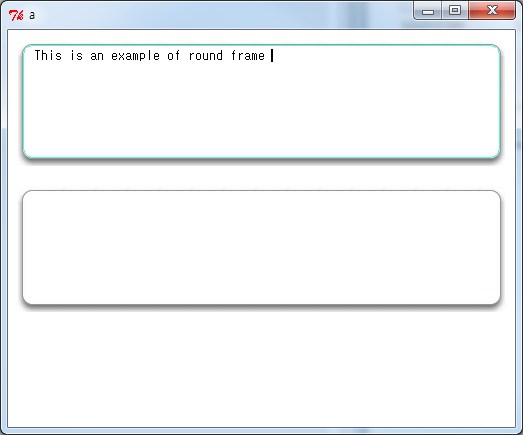Place cursor on the word "of"
Screen dimensions: 523x435
(173, 55)
